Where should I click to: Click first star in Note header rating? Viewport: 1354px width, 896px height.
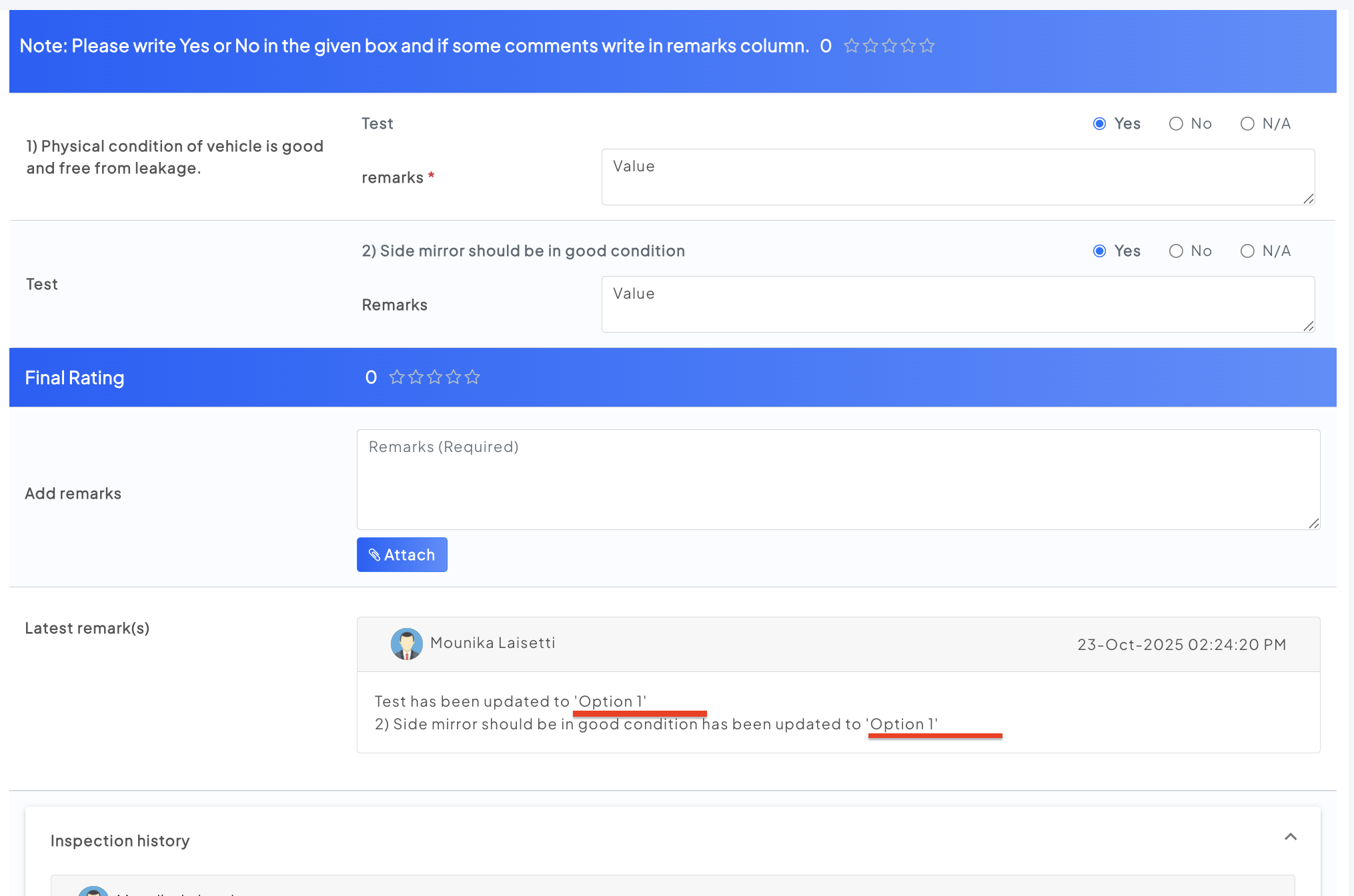851,46
